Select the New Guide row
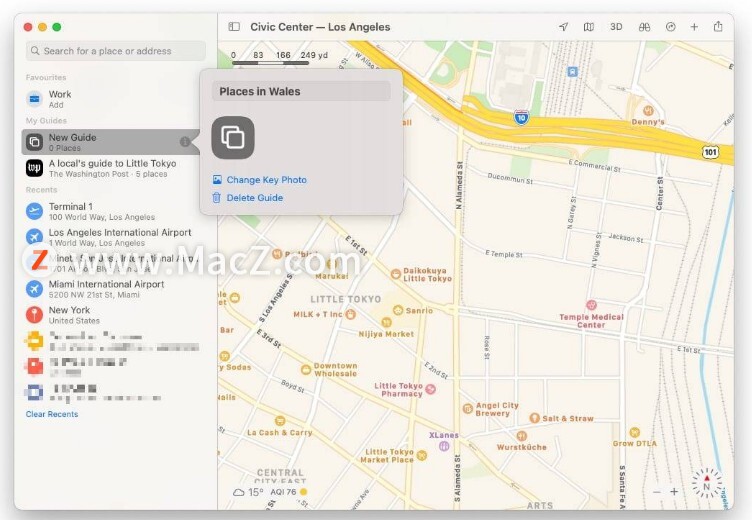 (110, 142)
